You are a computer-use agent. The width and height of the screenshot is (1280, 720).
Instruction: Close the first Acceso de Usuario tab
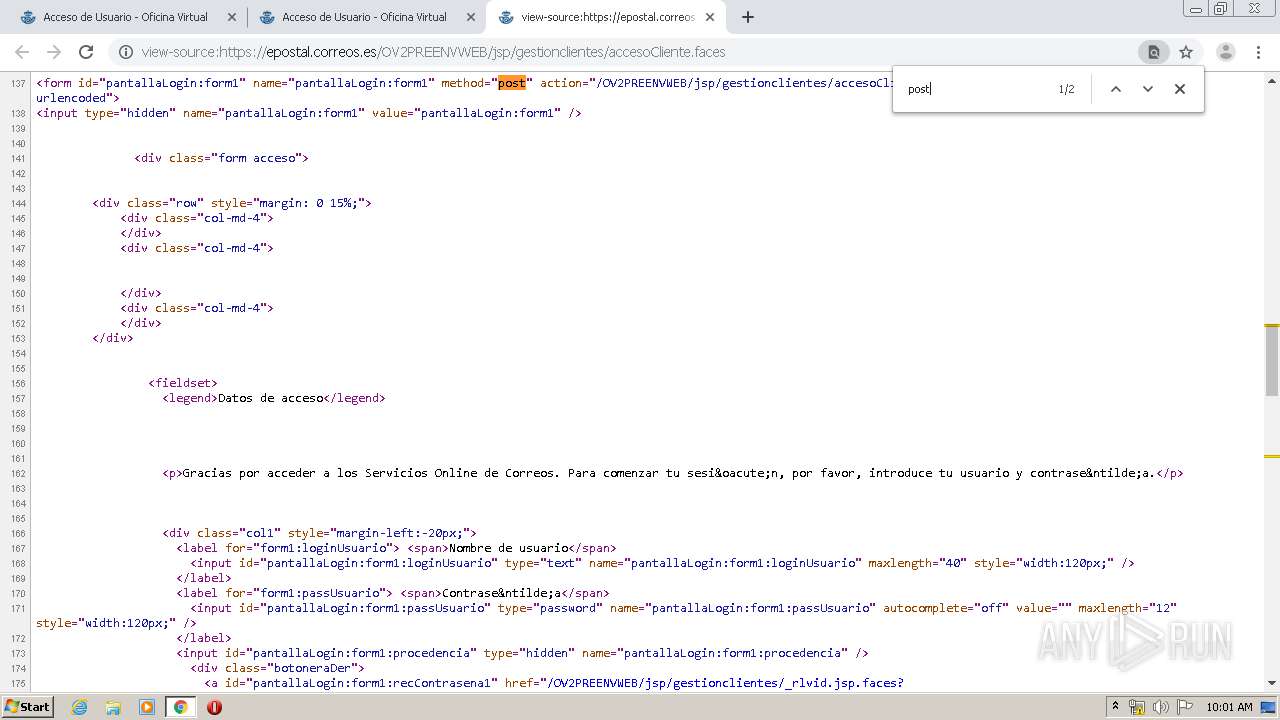tap(232, 17)
